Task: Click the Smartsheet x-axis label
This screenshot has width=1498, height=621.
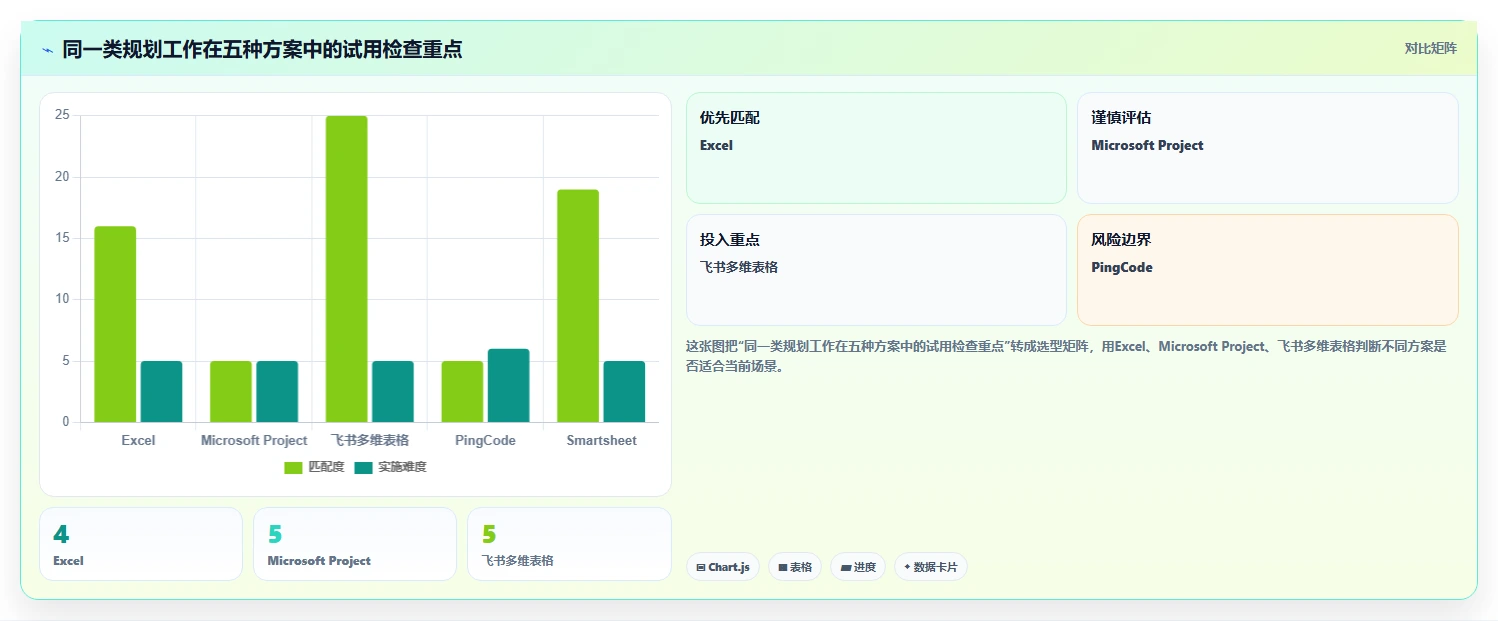Action: coord(601,440)
